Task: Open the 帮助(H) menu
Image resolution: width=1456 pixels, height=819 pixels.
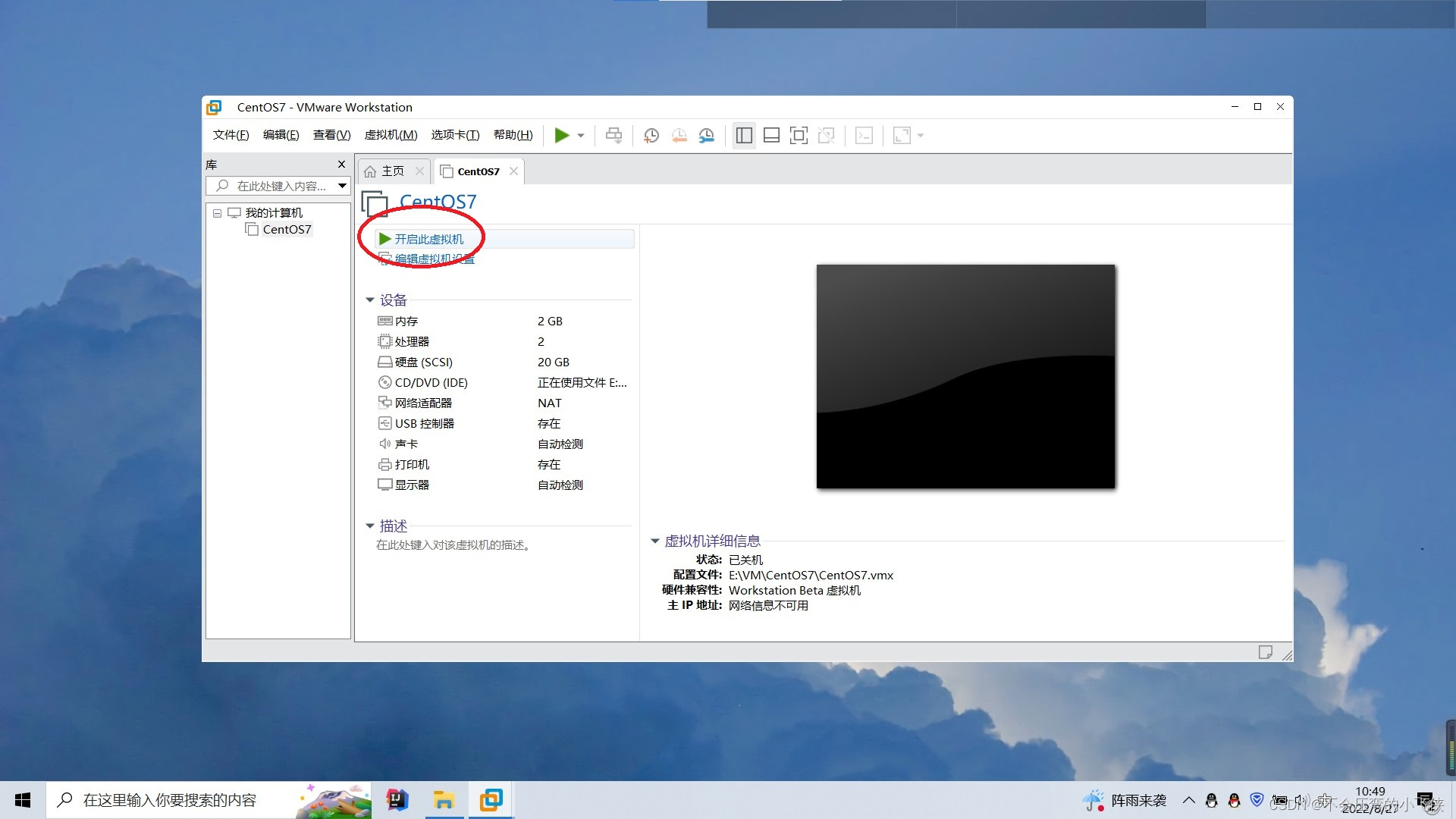Action: pos(513,135)
